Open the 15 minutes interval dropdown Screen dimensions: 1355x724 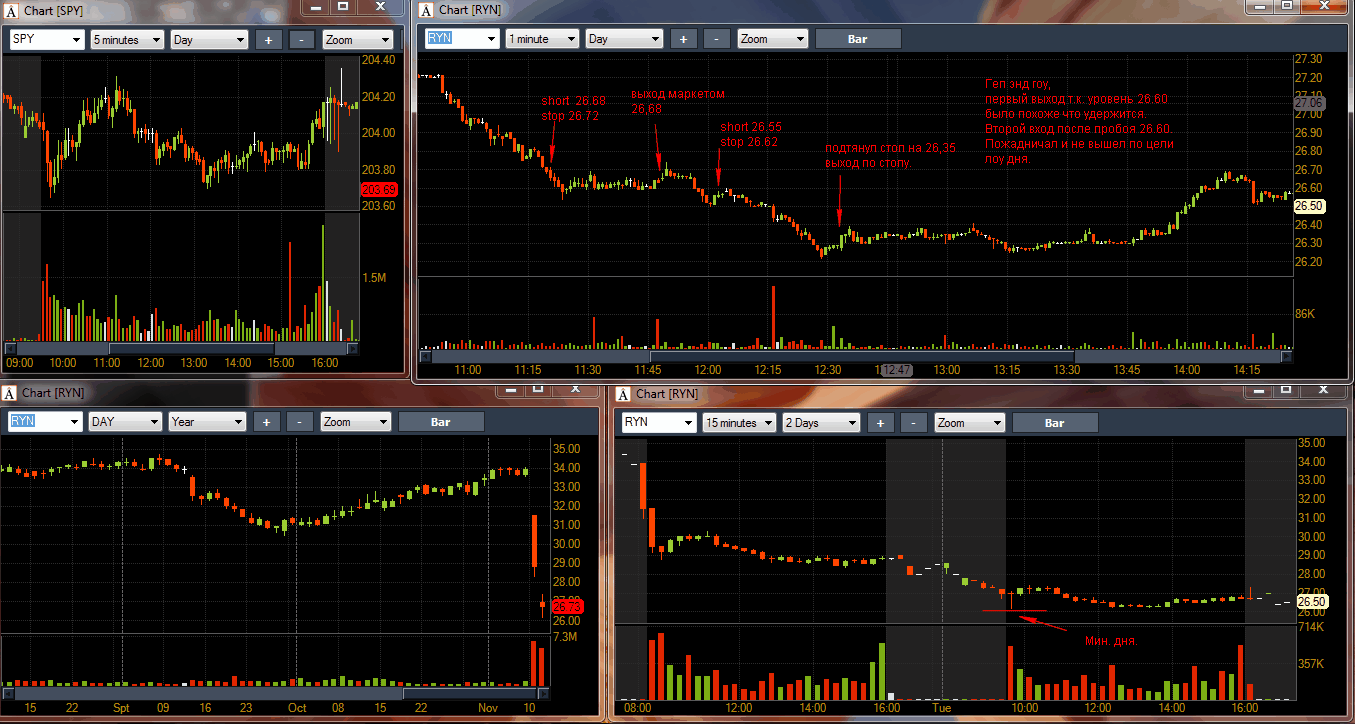click(739, 423)
